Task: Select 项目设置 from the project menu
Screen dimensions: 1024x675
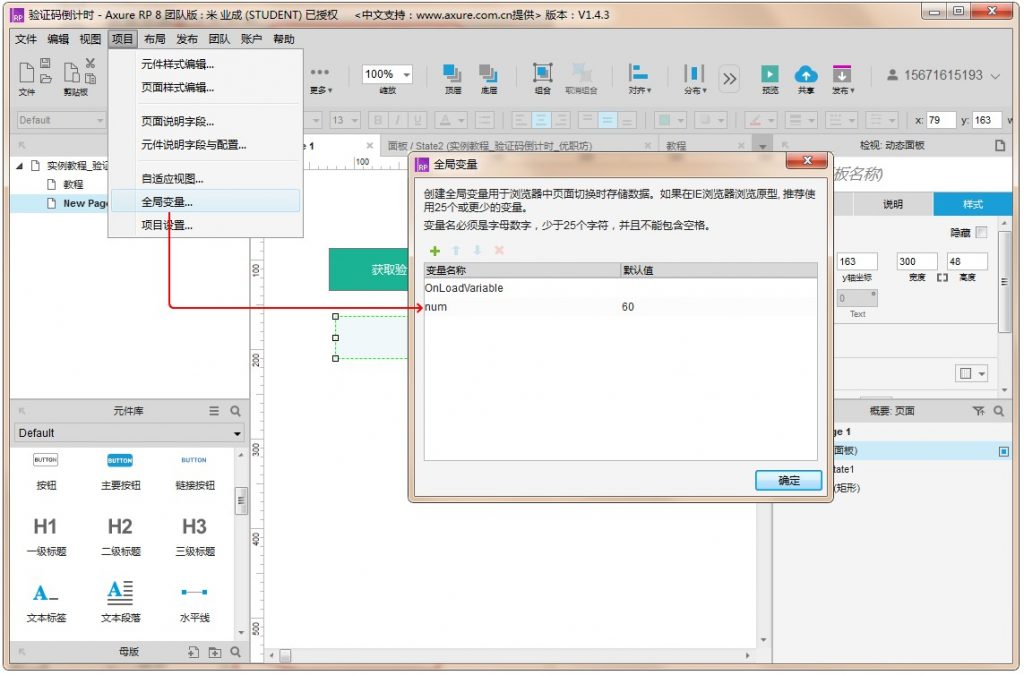Action: coord(167,225)
